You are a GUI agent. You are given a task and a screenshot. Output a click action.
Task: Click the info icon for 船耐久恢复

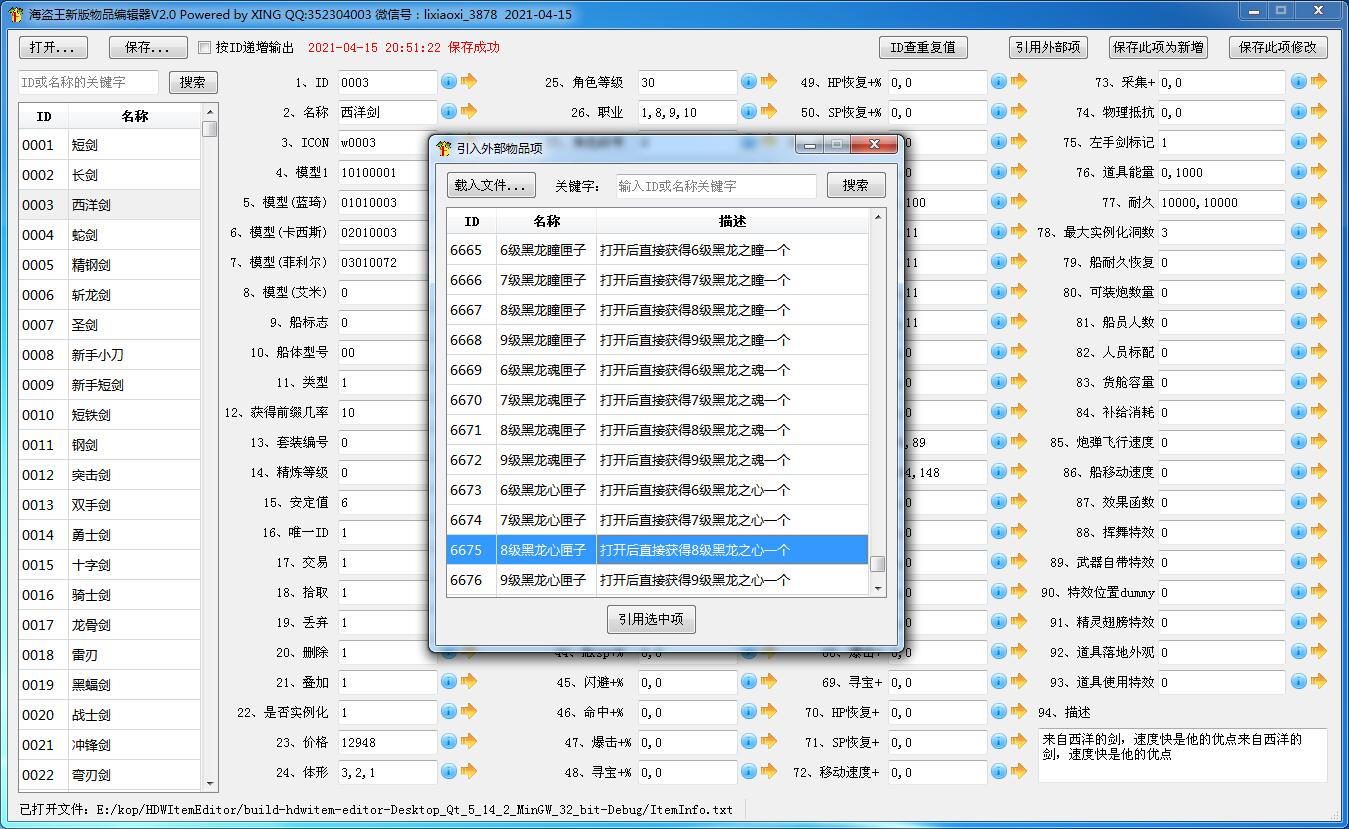click(1299, 262)
